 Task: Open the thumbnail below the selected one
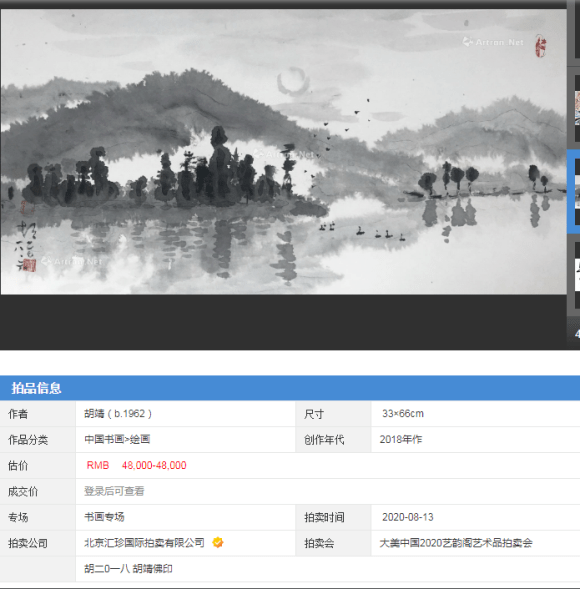click(577, 274)
